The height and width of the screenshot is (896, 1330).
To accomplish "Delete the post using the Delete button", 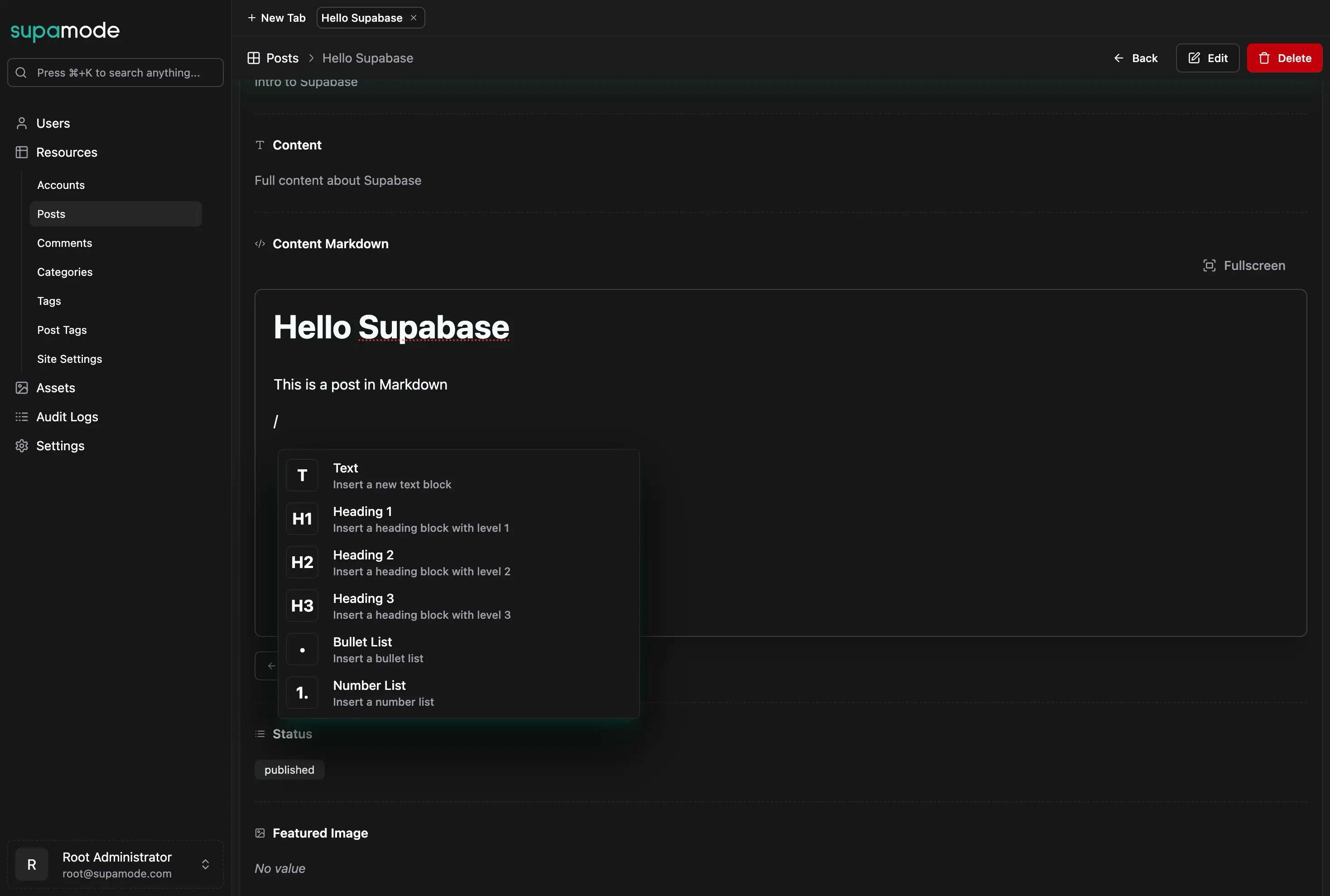I will pyautogui.click(x=1283, y=58).
